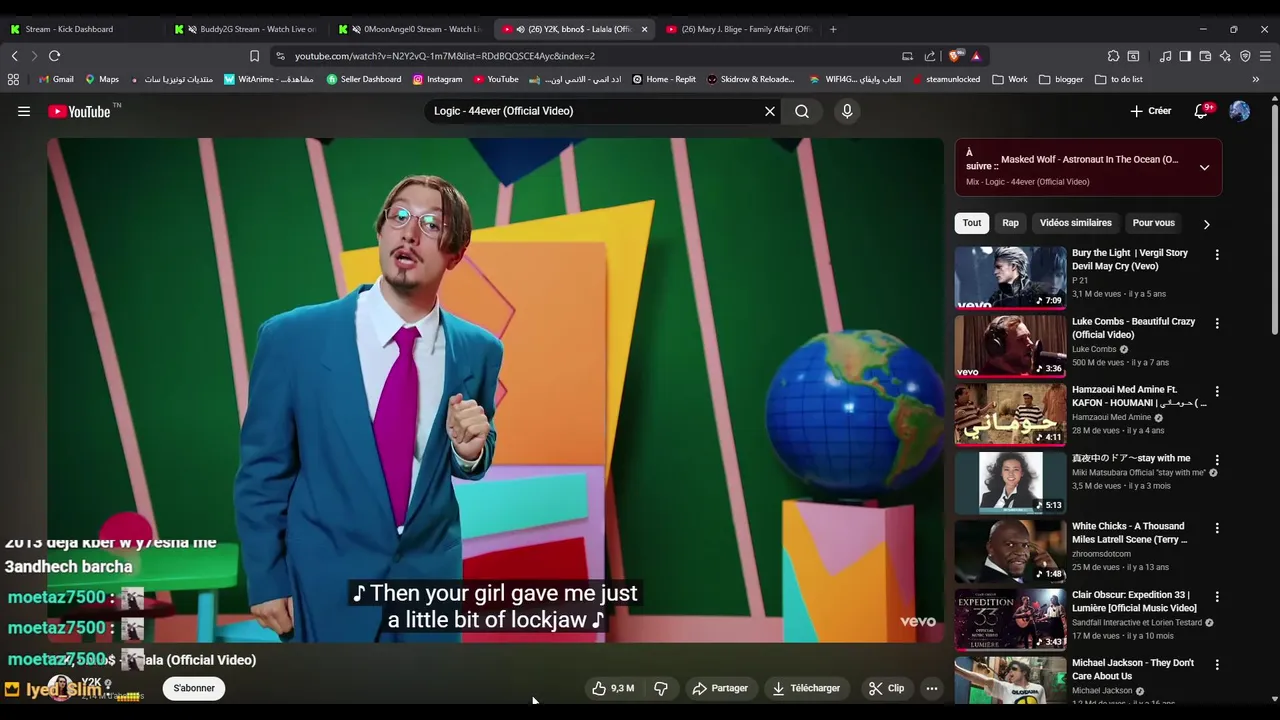Open the Brave Wallet icon
The height and width of the screenshot is (720, 1280).
point(1205,56)
